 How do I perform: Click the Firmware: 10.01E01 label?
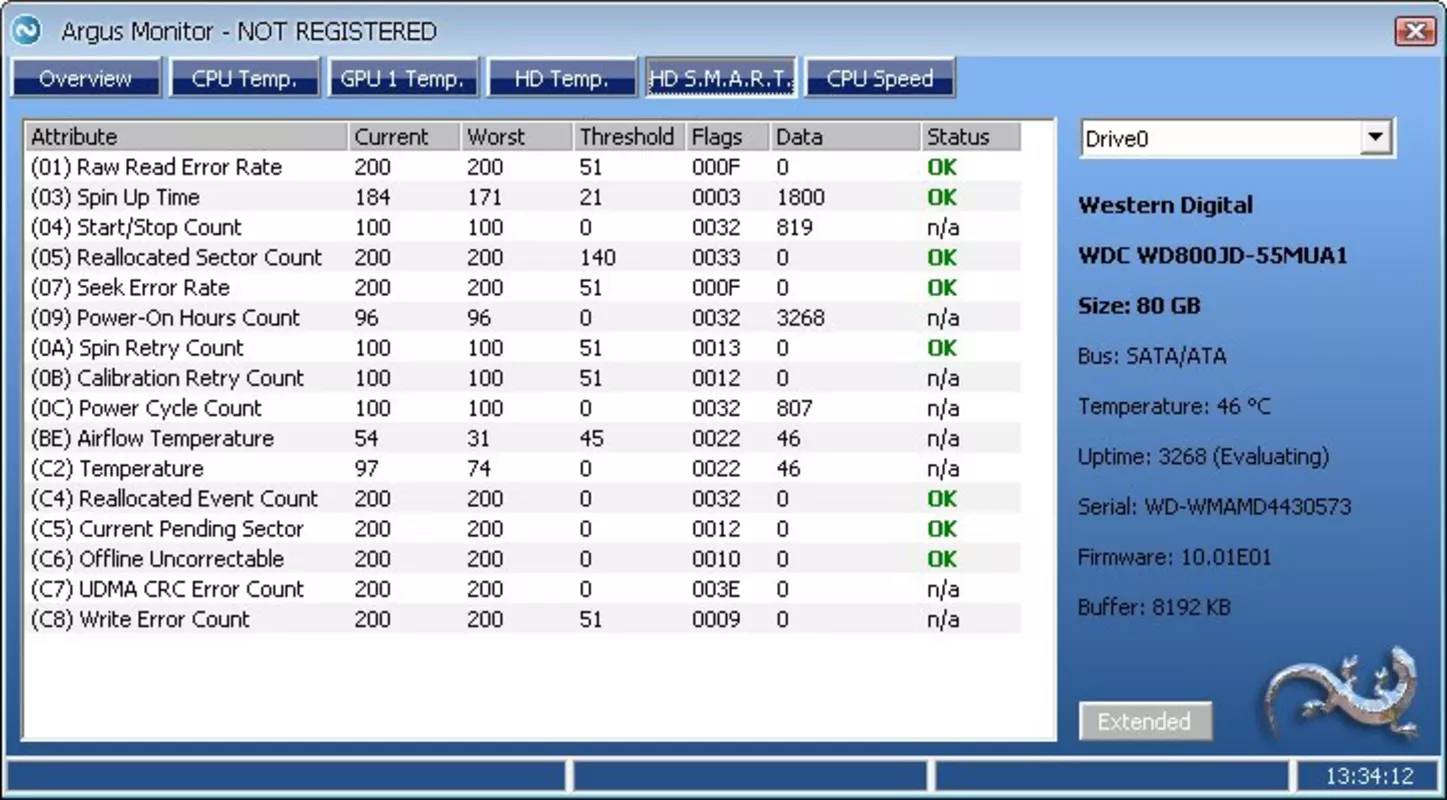(1175, 557)
